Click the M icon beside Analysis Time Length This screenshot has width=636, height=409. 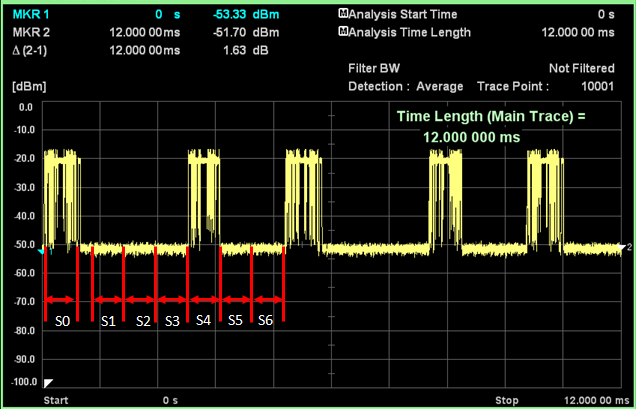[343, 32]
